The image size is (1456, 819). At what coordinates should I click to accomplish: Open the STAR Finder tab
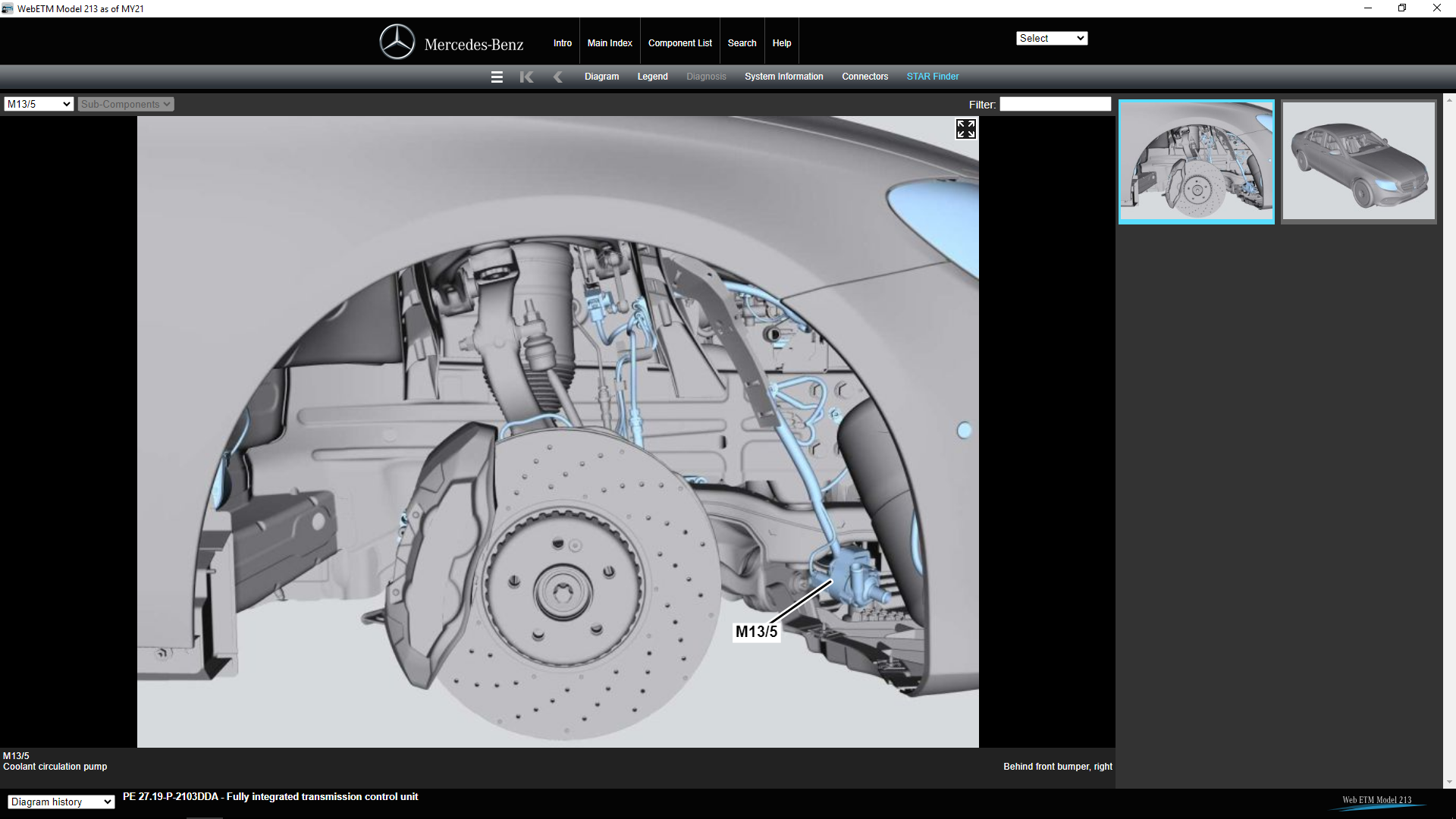[932, 77]
